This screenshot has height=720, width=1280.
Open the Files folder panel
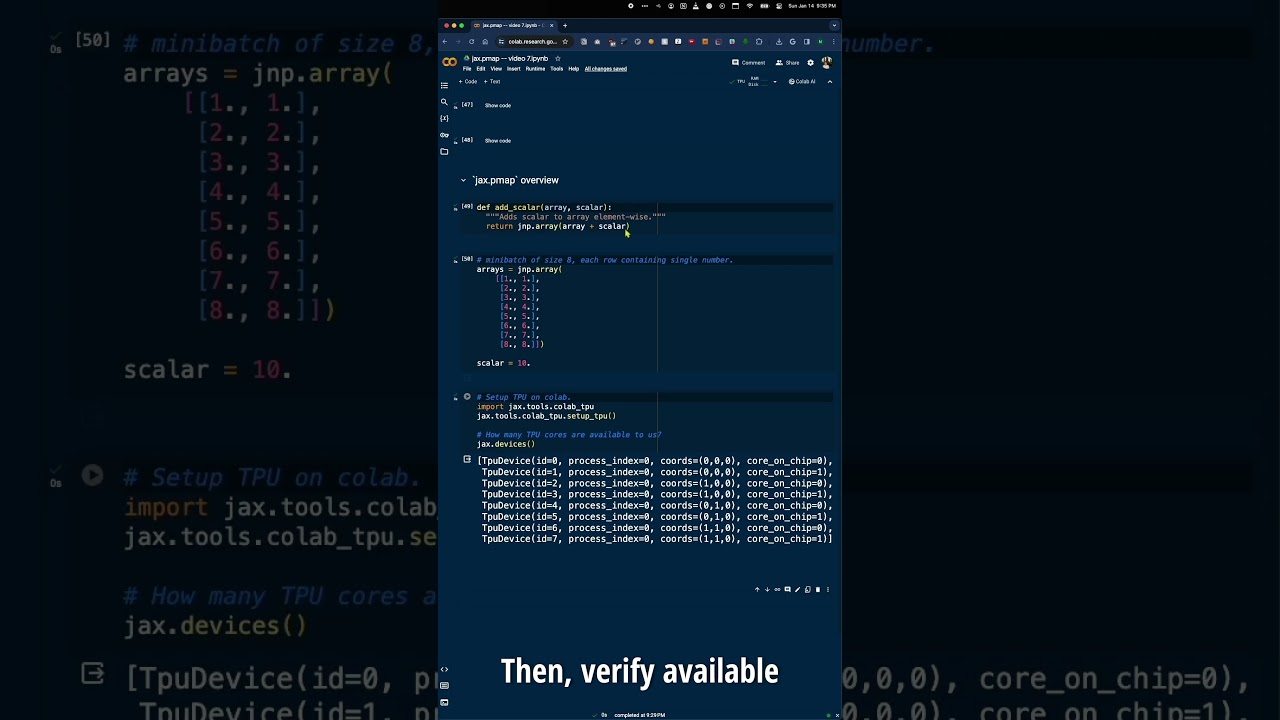tap(444, 151)
